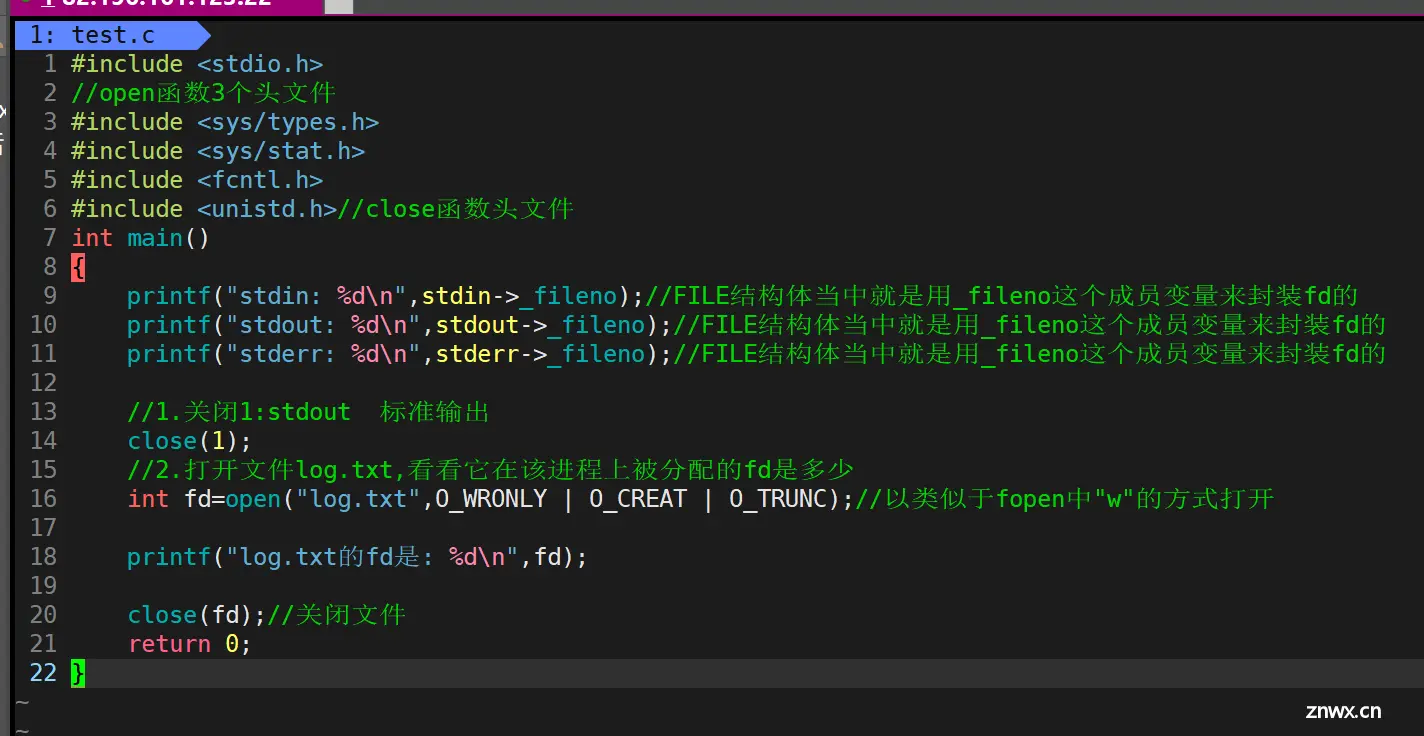Image resolution: width=1424 pixels, height=736 pixels.
Task: Click the O_TRUNC flag
Action: 778,499
